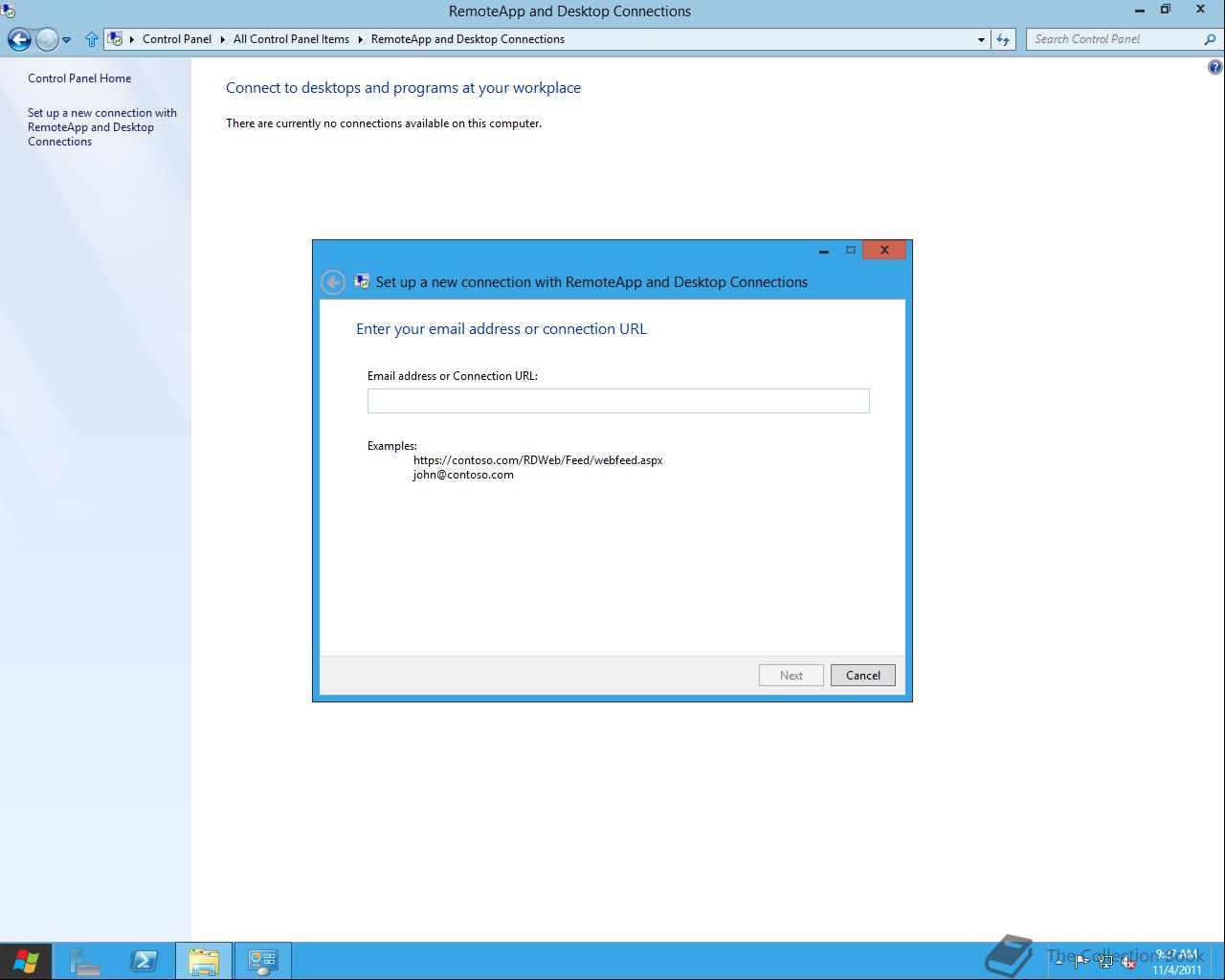Screen dimensions: 1225x980
Task: Go up one level with the up arrow
Action: pyautogui.click(x=91, y=39)
